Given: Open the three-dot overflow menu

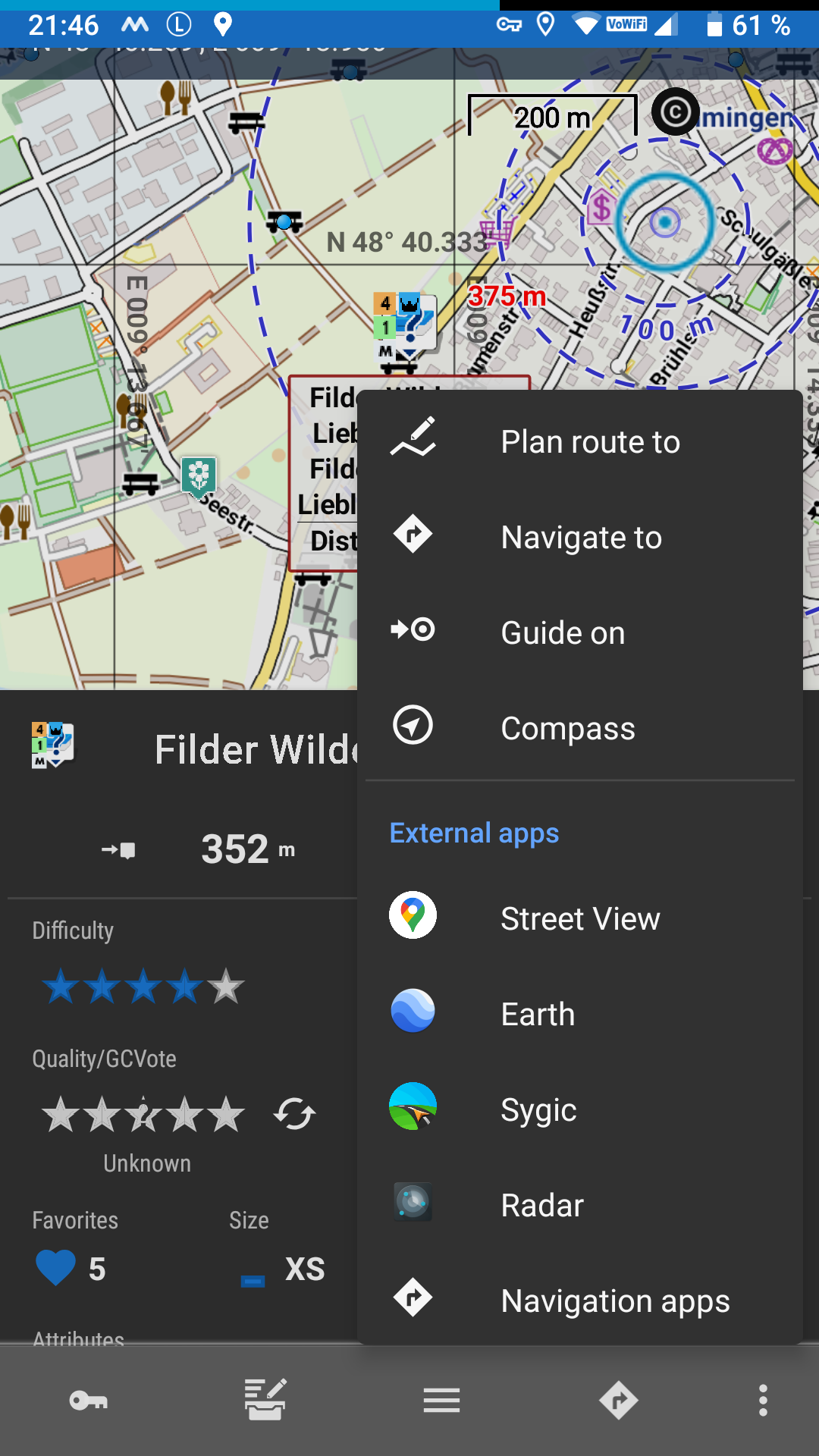Looking at the screenshot, I should pyautogui.click(x=763, y=1400).
